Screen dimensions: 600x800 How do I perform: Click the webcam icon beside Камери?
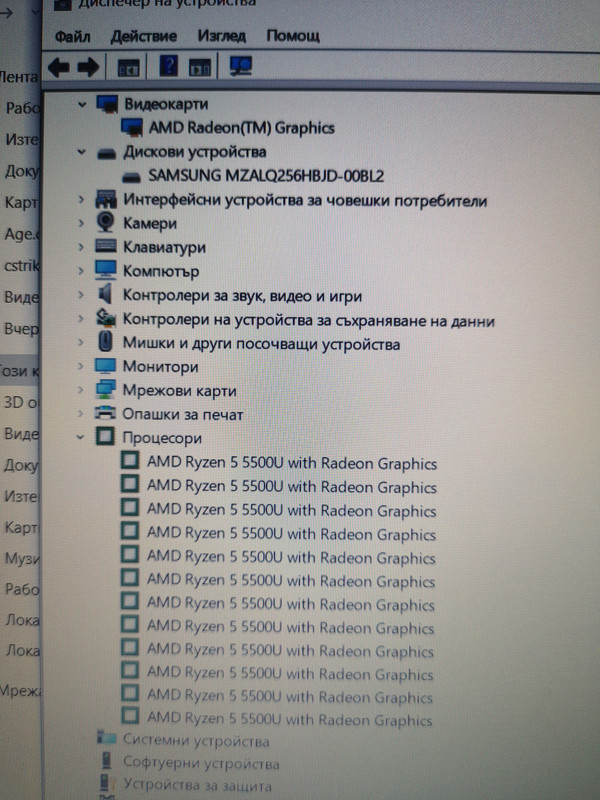[106, 222]
